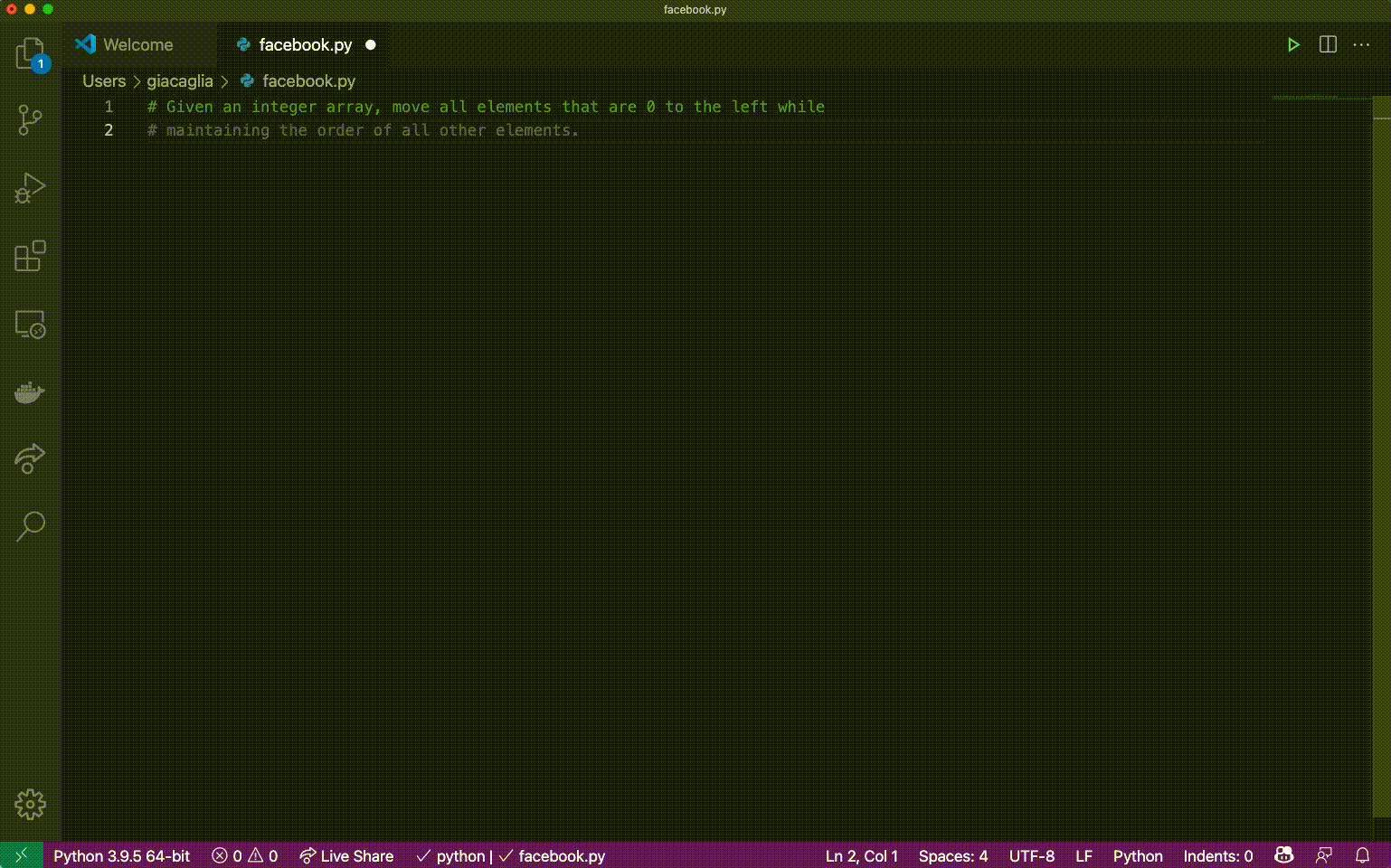
Task: Open the Extensions marketplace
Action: [30, 256]
